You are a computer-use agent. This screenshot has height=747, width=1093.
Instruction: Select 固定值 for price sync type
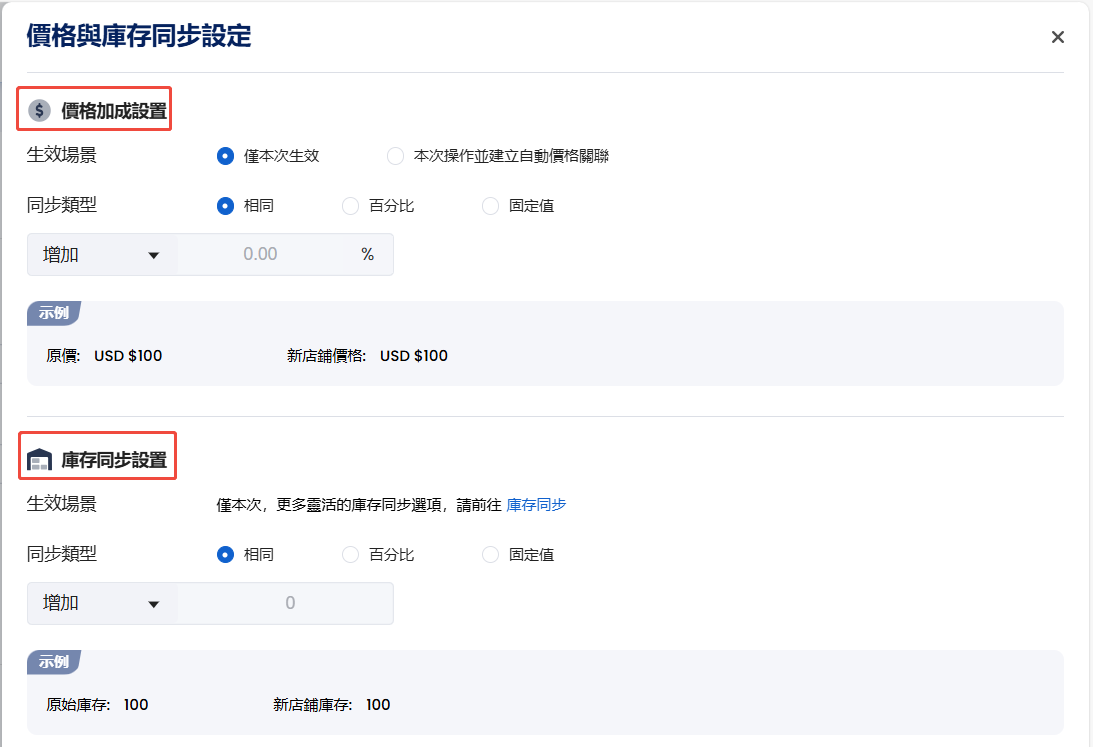(x=491, y=206)
